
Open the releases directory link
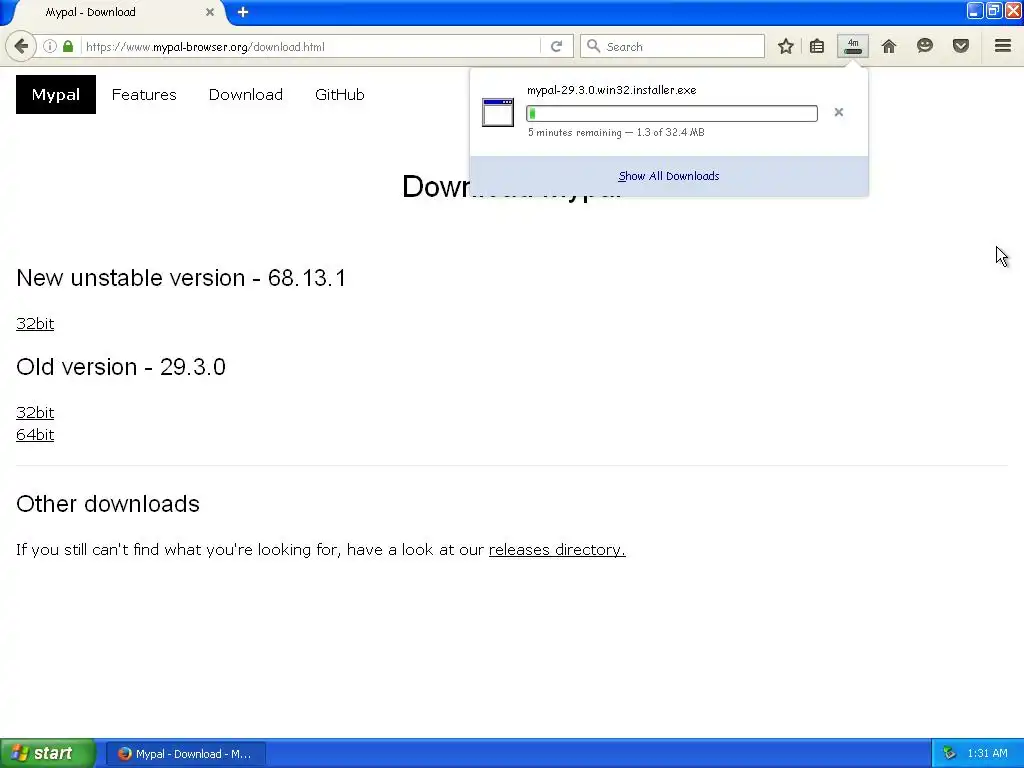coord(557,550)
